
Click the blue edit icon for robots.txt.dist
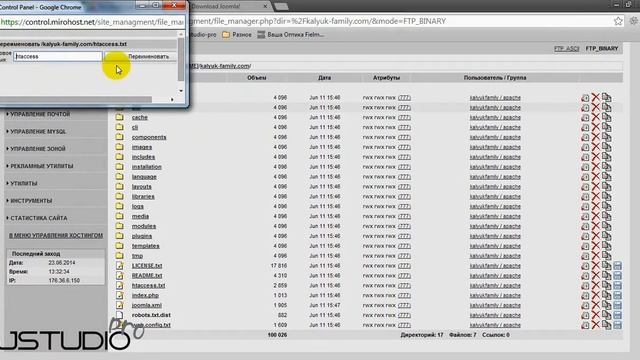coord(617,316)
